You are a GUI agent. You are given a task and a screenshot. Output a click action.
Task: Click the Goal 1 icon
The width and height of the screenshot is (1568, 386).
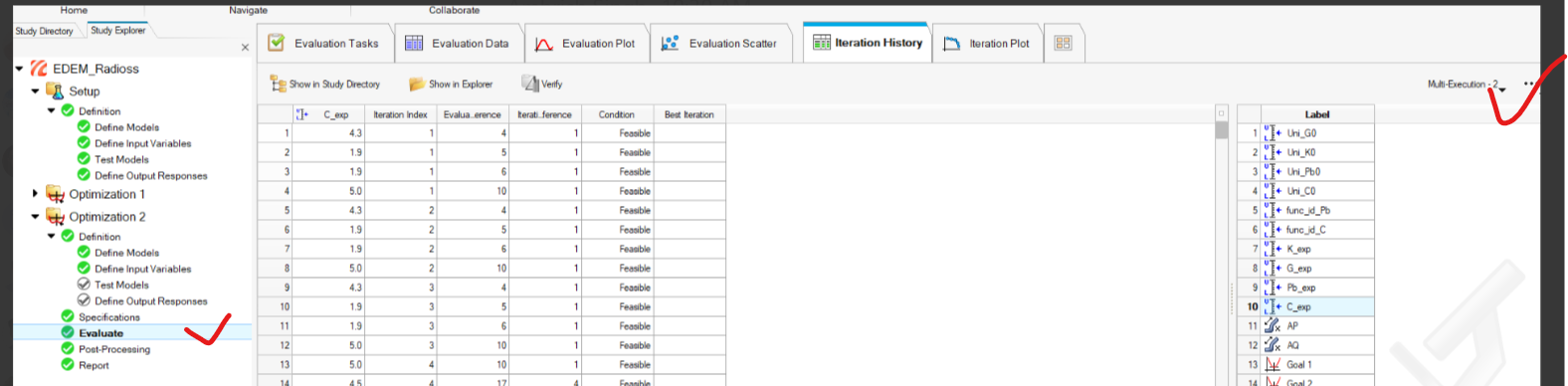pyautogui.click(x=1273, y=365)
